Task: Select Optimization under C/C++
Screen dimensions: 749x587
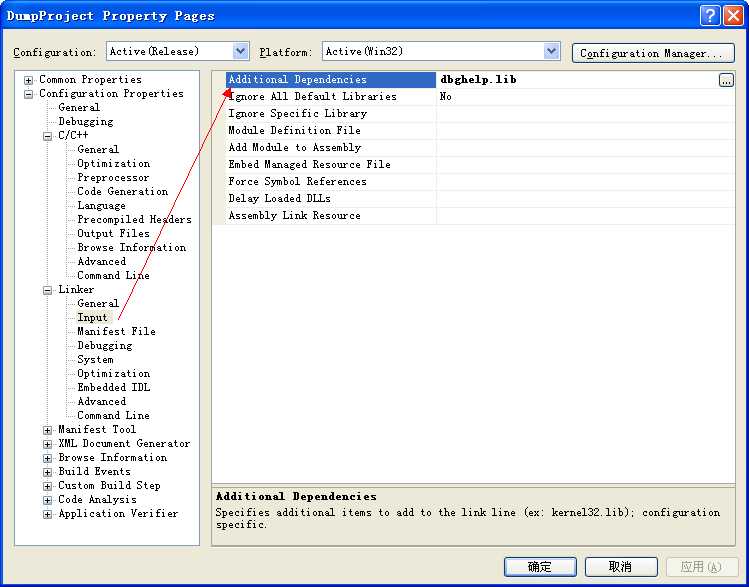Action: (x=114, y=163)
